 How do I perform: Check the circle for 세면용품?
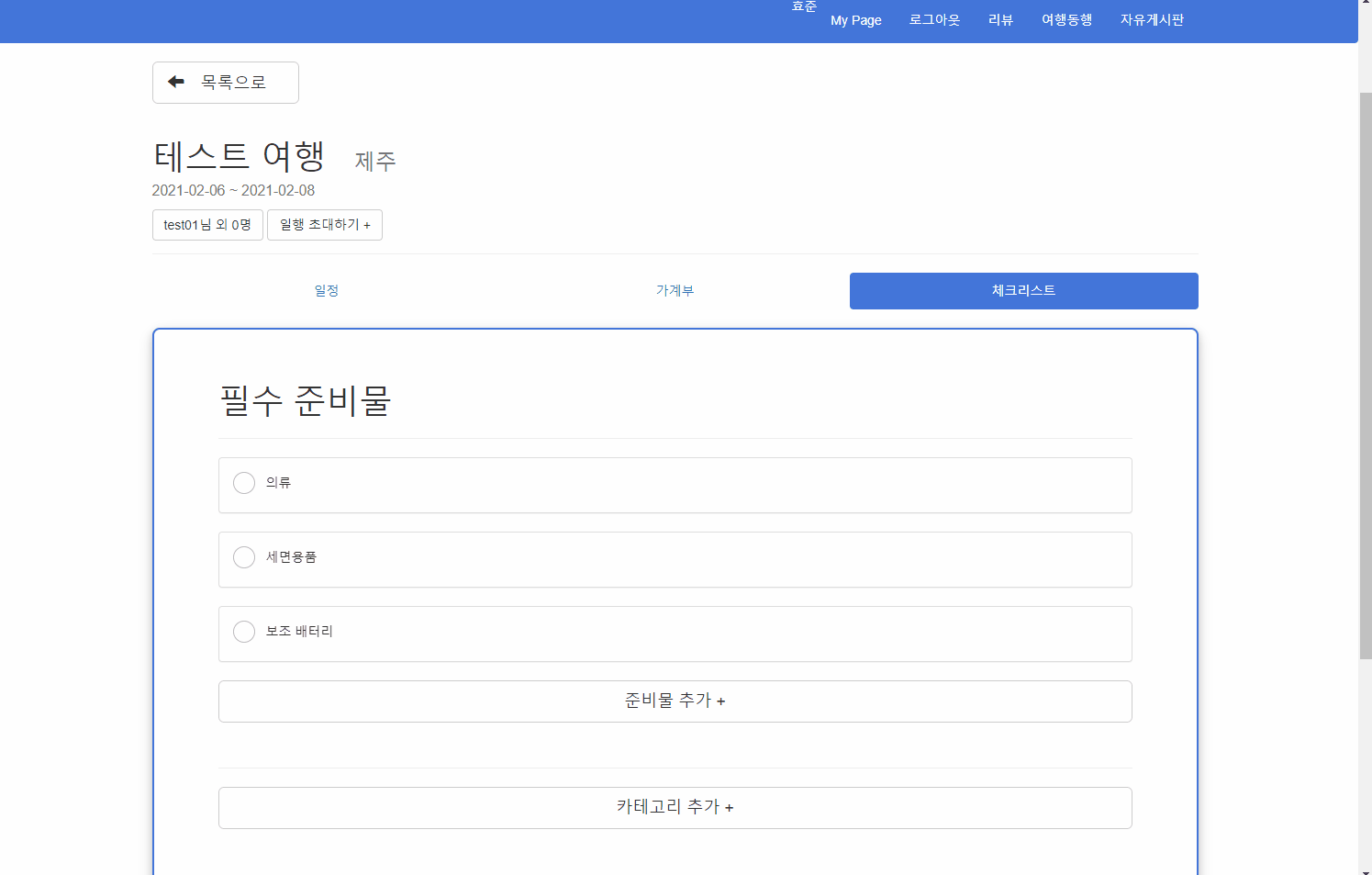244,557
